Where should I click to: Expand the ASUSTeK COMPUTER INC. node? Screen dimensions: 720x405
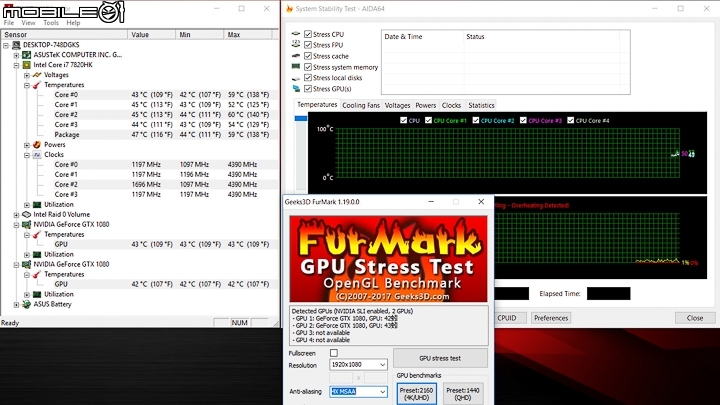coord(16,55)
